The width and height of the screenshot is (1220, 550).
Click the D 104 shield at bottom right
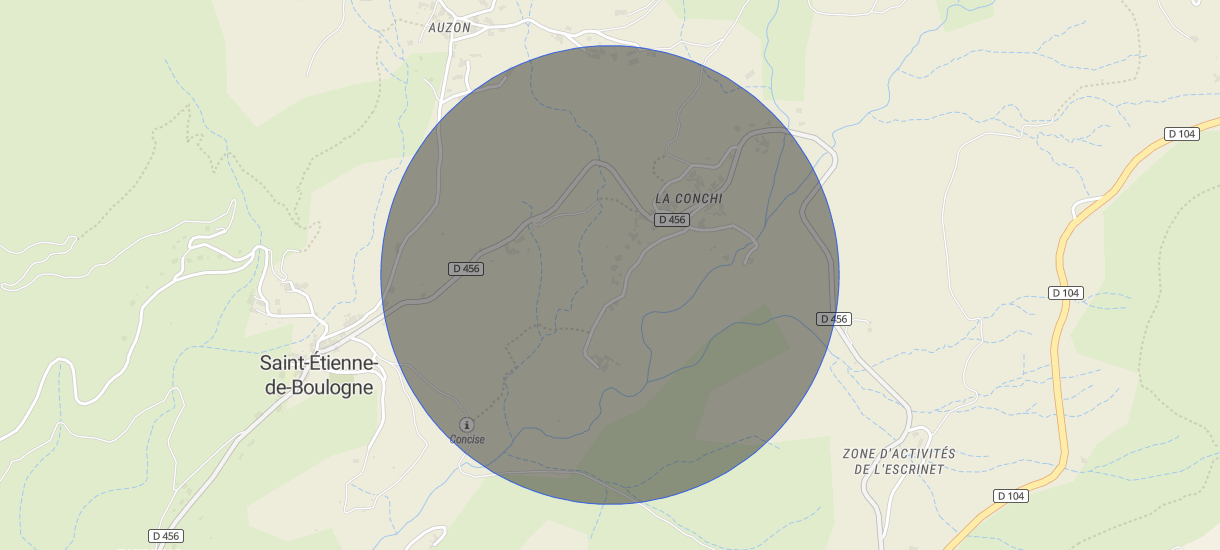pos(1012,496)
